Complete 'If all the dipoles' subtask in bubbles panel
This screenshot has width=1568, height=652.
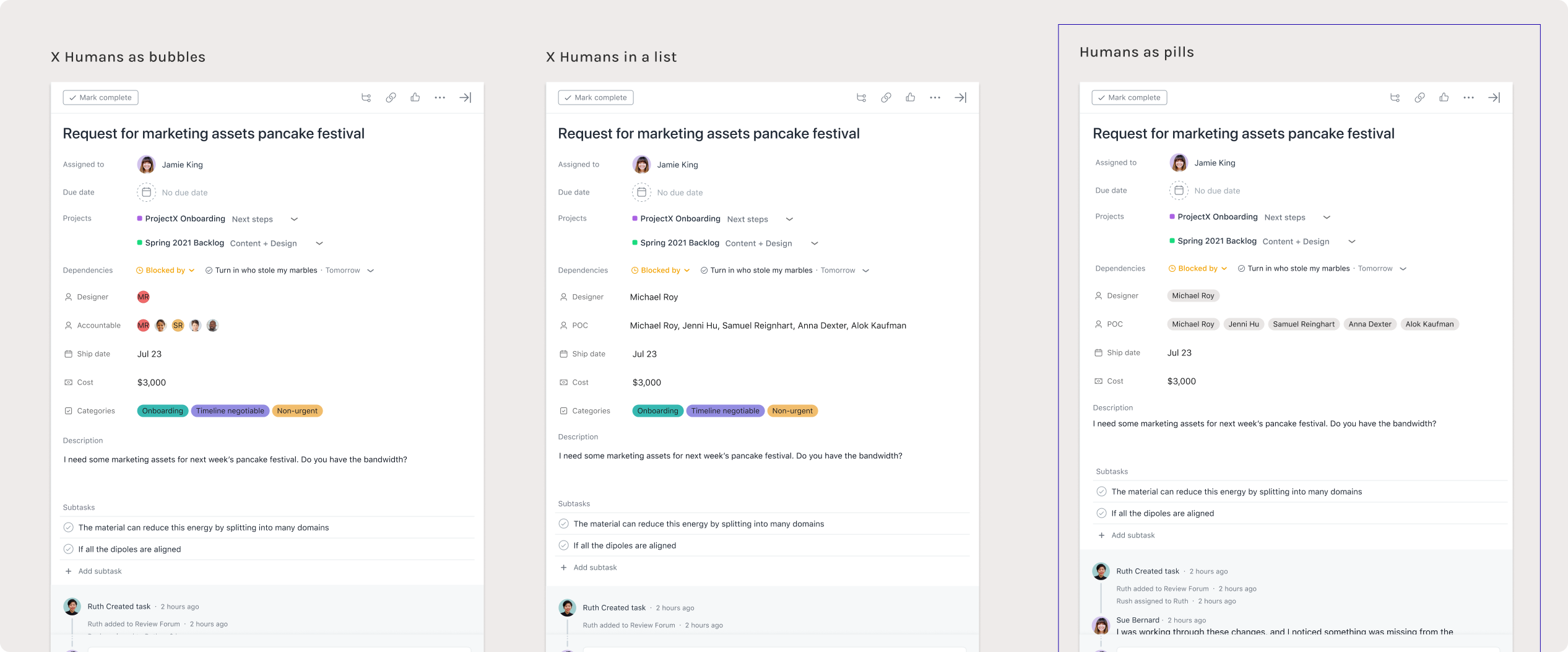point(68,549)
